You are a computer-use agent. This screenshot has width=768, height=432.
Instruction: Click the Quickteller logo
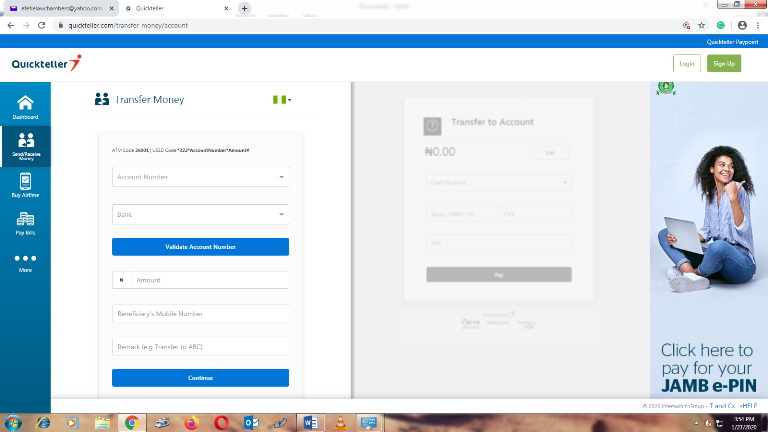[46, 63]
